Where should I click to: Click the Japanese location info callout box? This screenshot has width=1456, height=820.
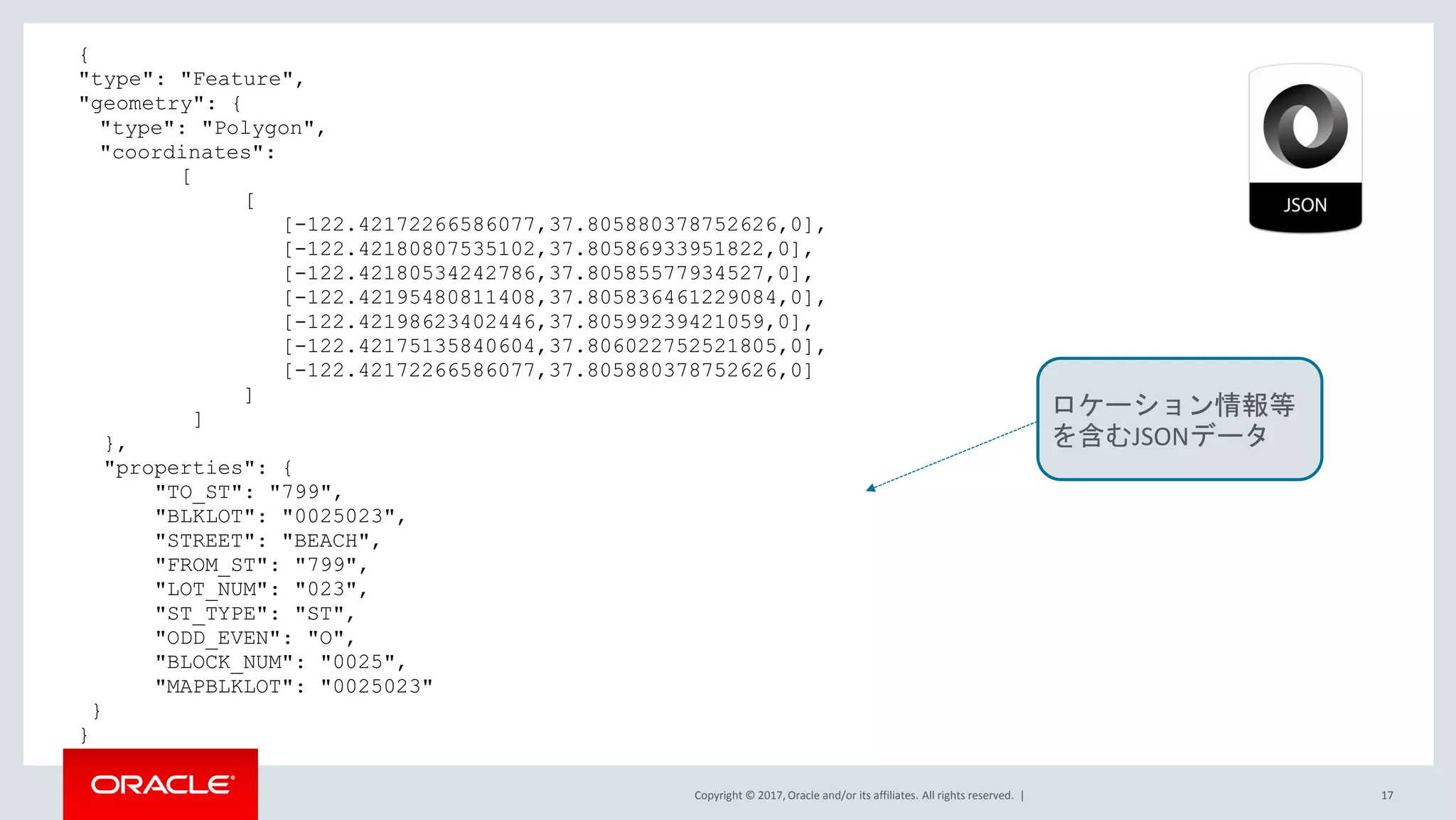point(1179,420)
